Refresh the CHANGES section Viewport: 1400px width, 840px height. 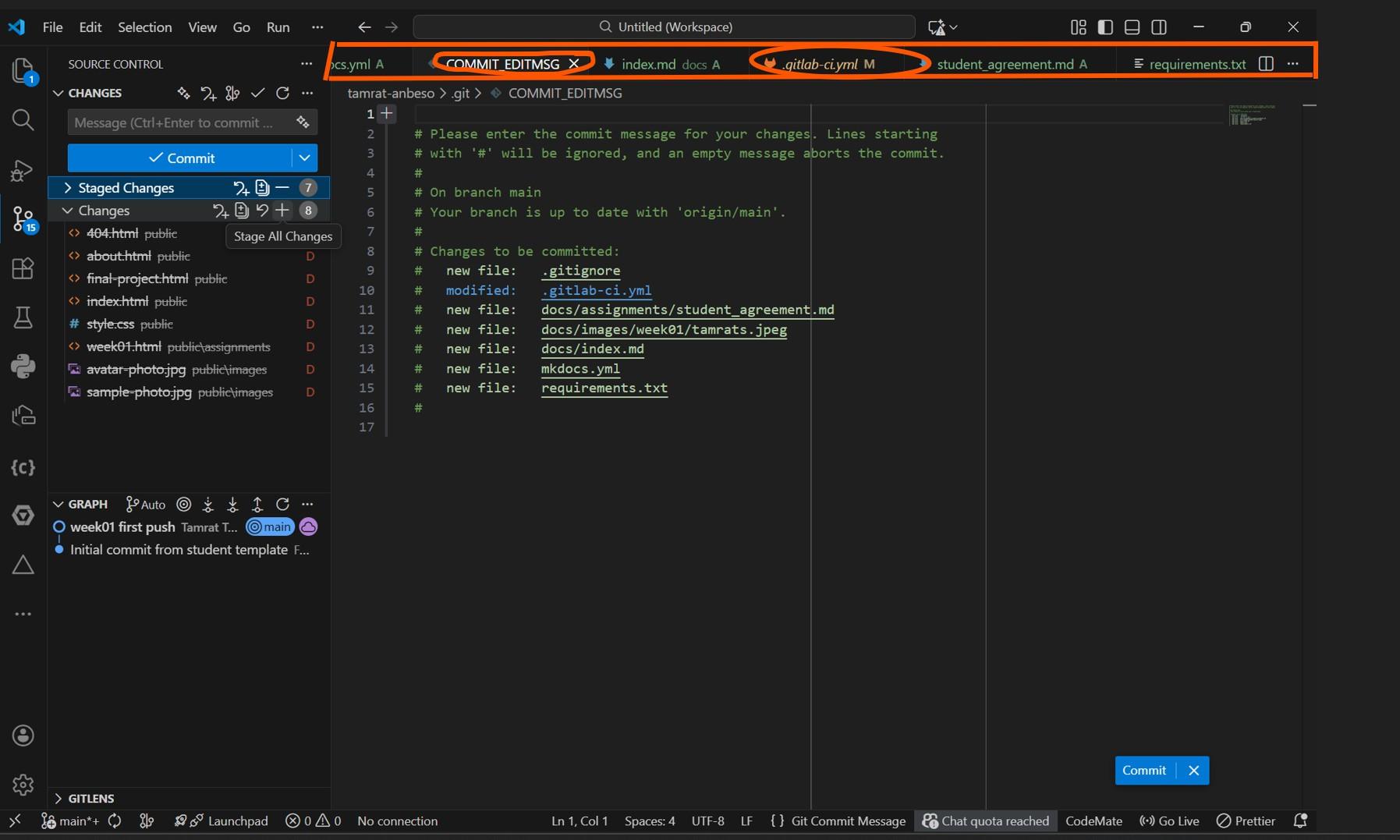pyautogui.click(x=282, y=93)
